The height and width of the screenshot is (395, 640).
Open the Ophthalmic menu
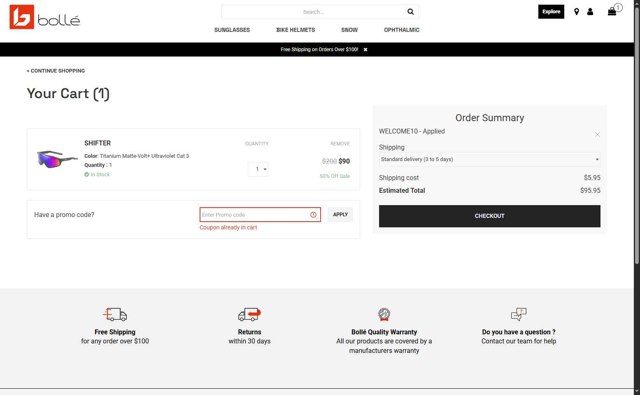(x=401, y=30)
